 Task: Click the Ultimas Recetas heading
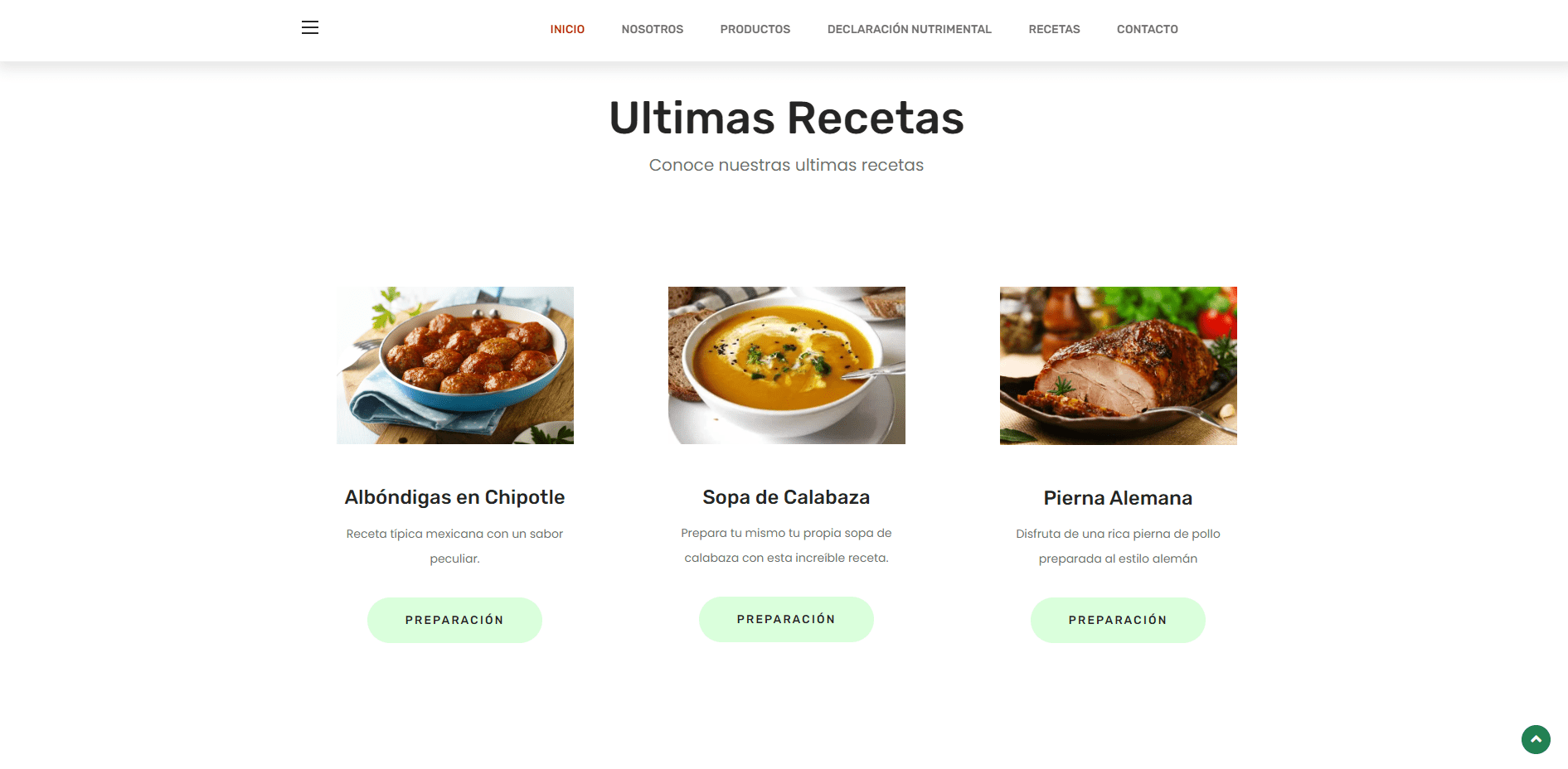click(x=786, y=118)
